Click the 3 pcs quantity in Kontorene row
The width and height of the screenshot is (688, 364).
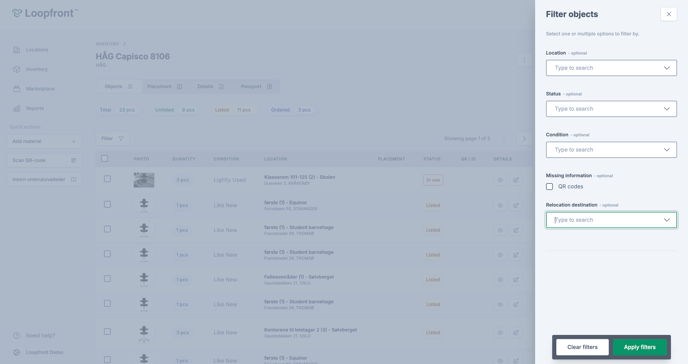tap(183, 332)
